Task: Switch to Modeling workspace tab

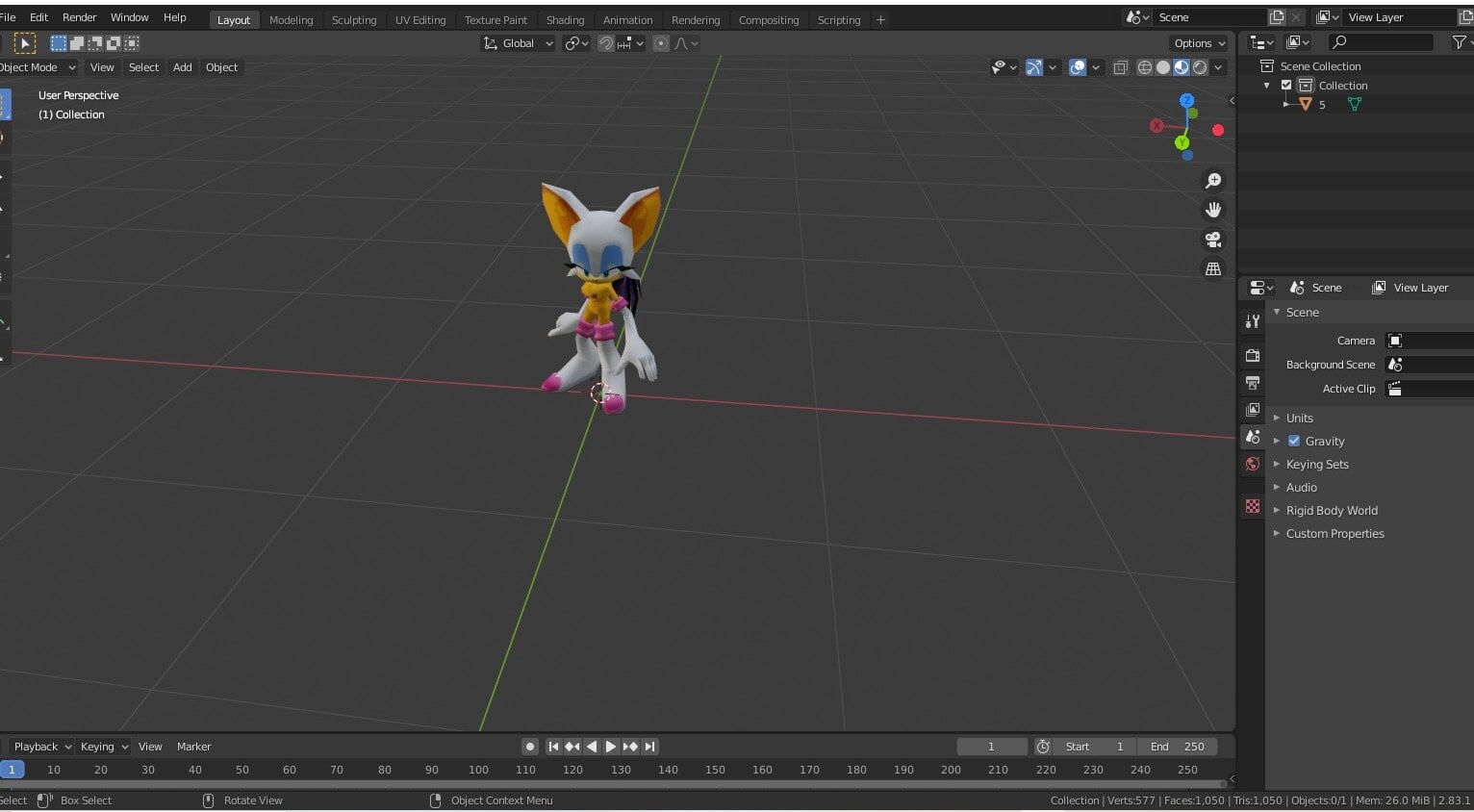Action: coord(291,20)
